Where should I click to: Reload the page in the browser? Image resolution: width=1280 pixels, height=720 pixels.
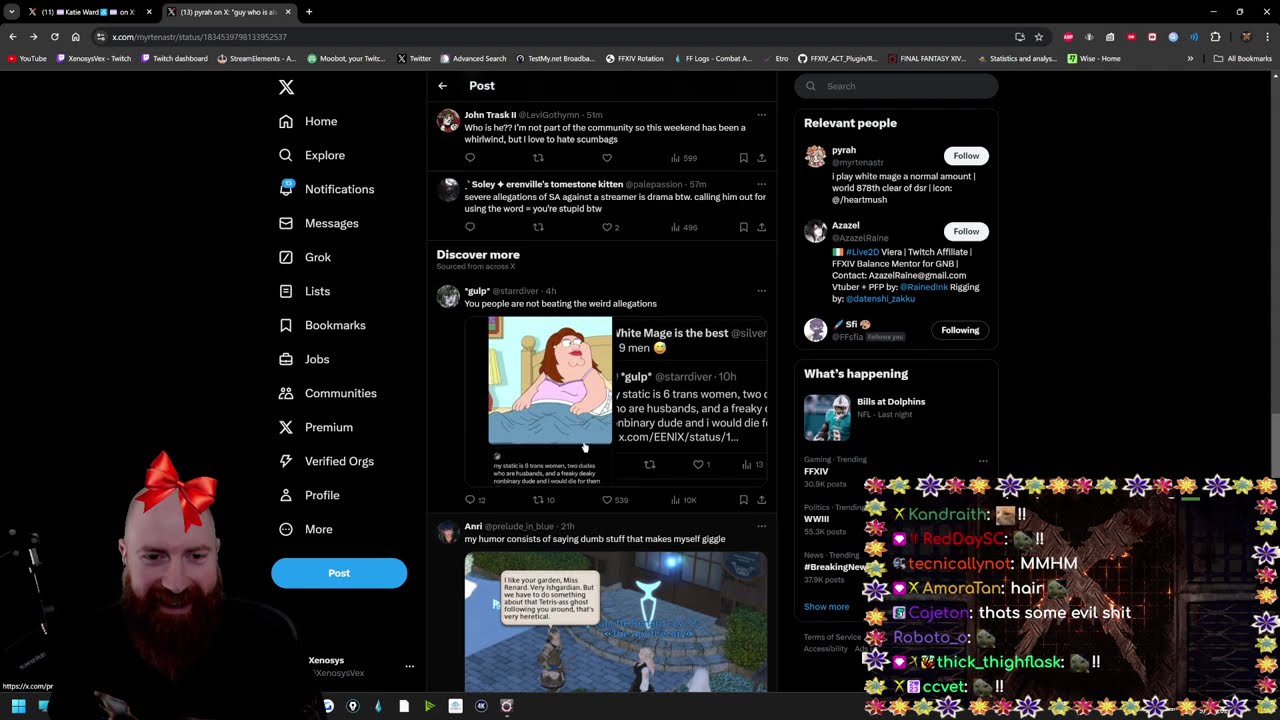coord(54,37)
